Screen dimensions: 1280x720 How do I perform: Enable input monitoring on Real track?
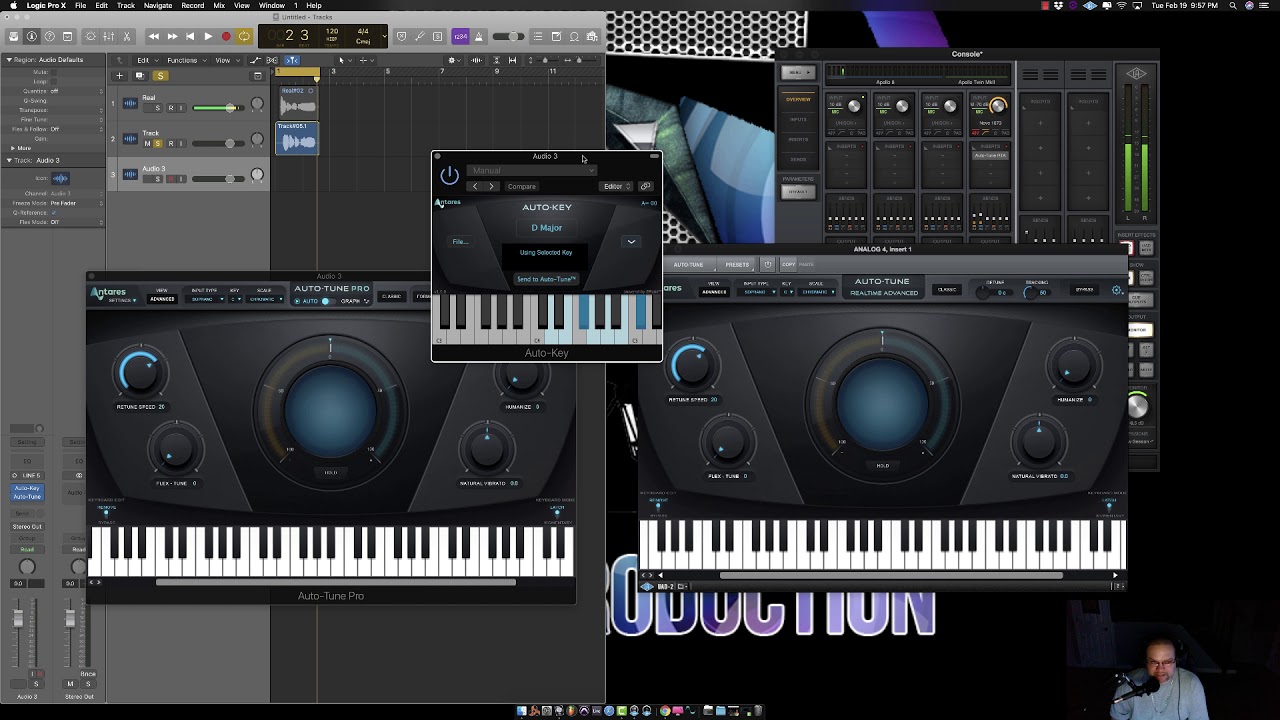coord(181,108)
